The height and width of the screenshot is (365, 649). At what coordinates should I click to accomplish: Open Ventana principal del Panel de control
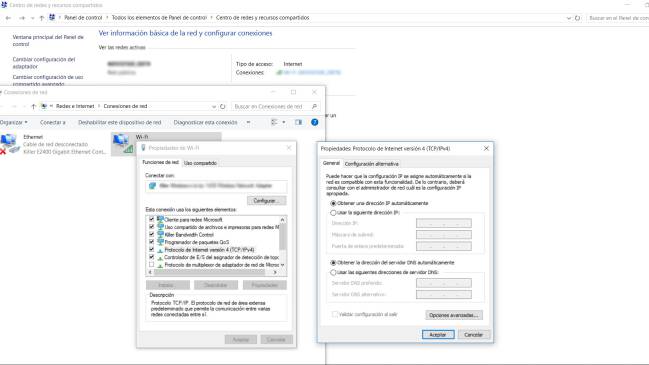click(x=48, y=41)
